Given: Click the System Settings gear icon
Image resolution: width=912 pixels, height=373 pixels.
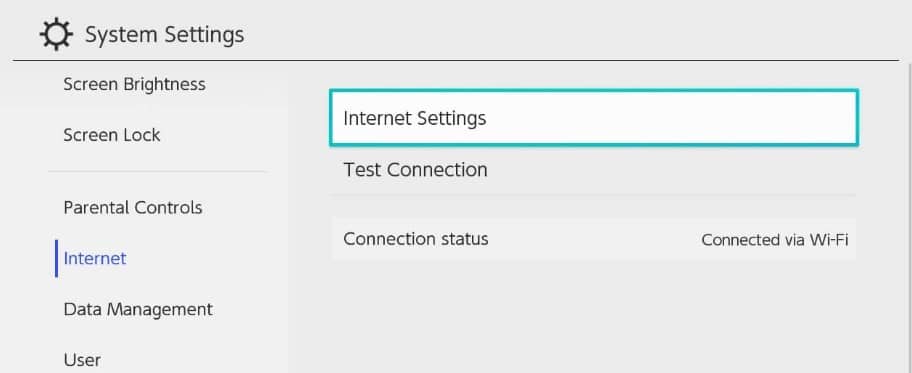Looking at the screenshot, I should (56, 34).
